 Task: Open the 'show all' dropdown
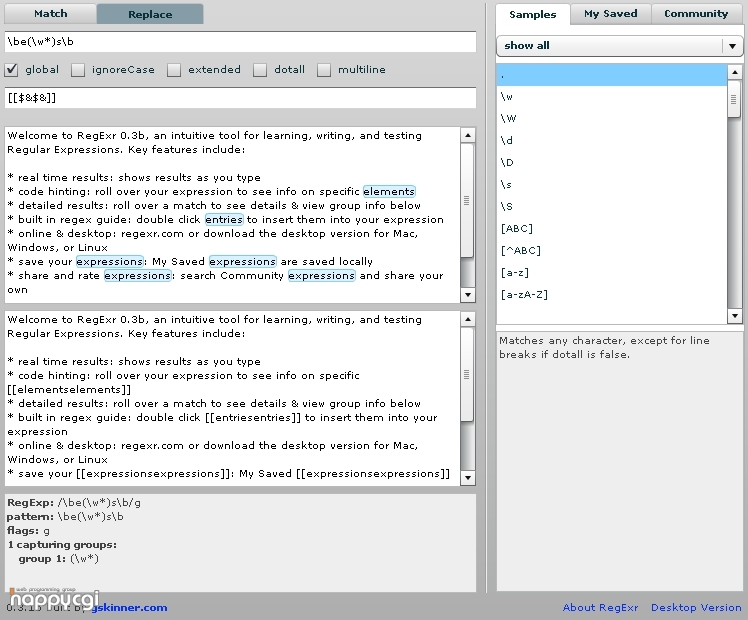pyautogui.click(x=619, y=46)
